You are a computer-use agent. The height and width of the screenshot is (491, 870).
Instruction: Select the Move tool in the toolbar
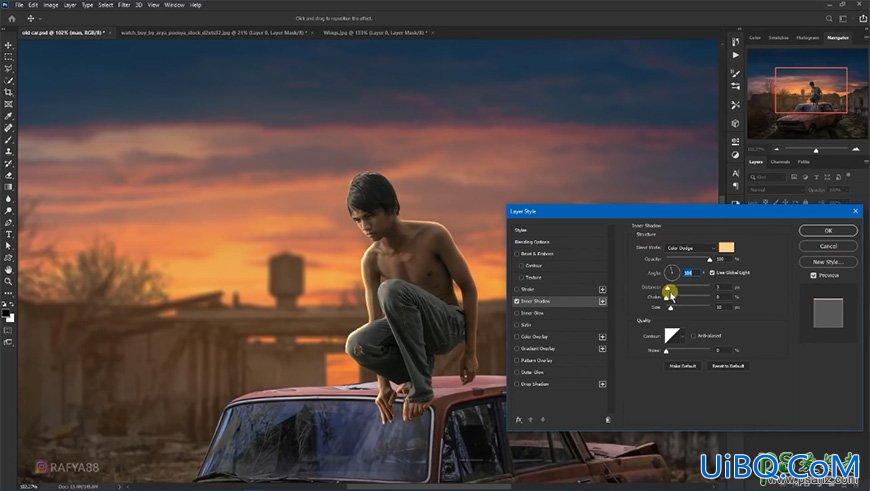[x=8, y=45]
